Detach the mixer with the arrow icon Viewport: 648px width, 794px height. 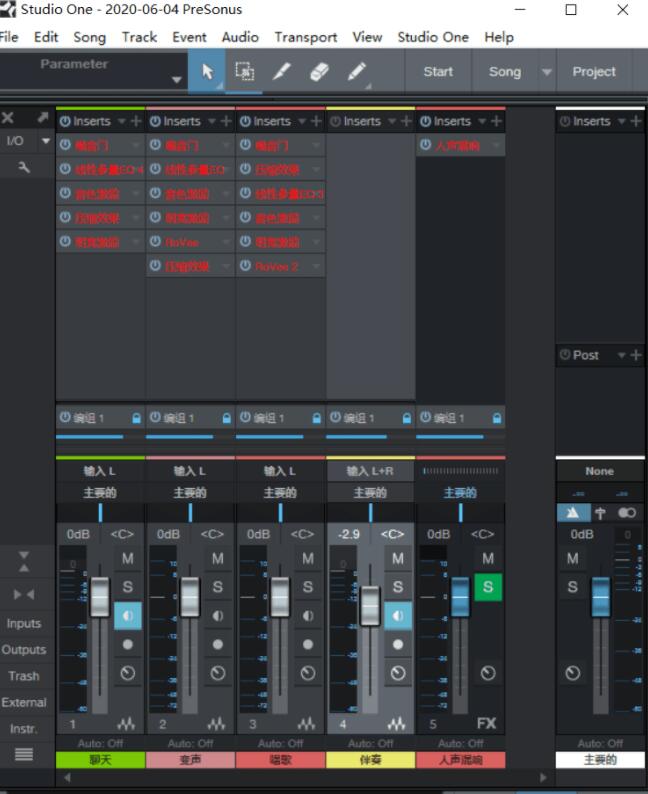pyautogui.click(x=43, y=117)
